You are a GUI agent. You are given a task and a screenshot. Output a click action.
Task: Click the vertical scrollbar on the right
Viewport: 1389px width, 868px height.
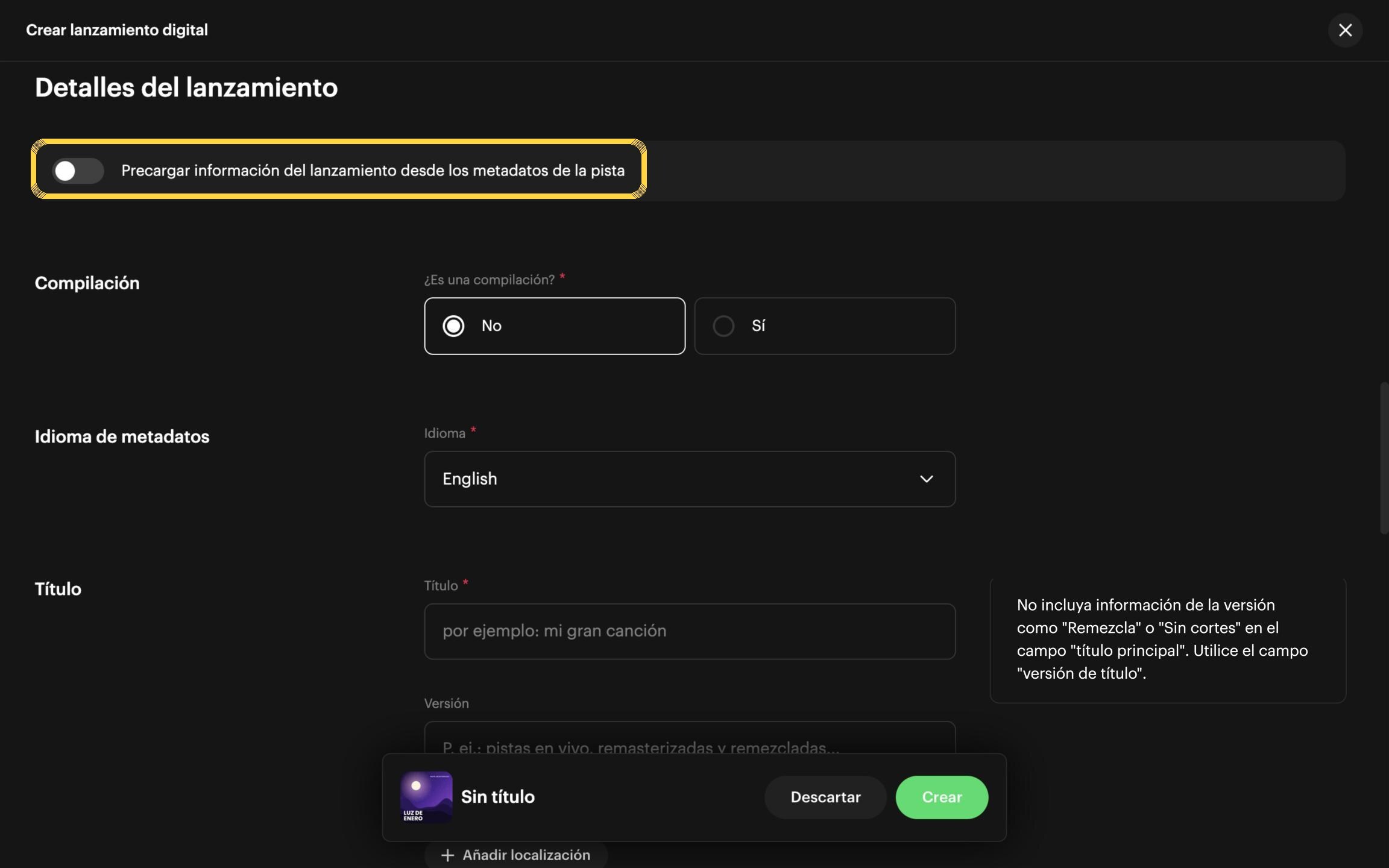pyautogui.click(x=1384, y=458)
